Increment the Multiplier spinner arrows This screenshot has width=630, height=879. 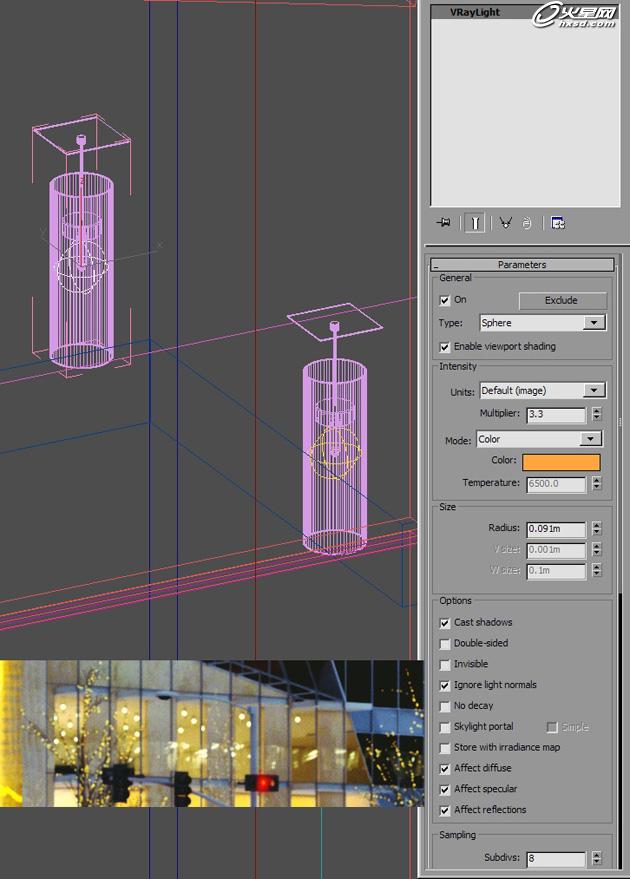(x=597, y=411)
